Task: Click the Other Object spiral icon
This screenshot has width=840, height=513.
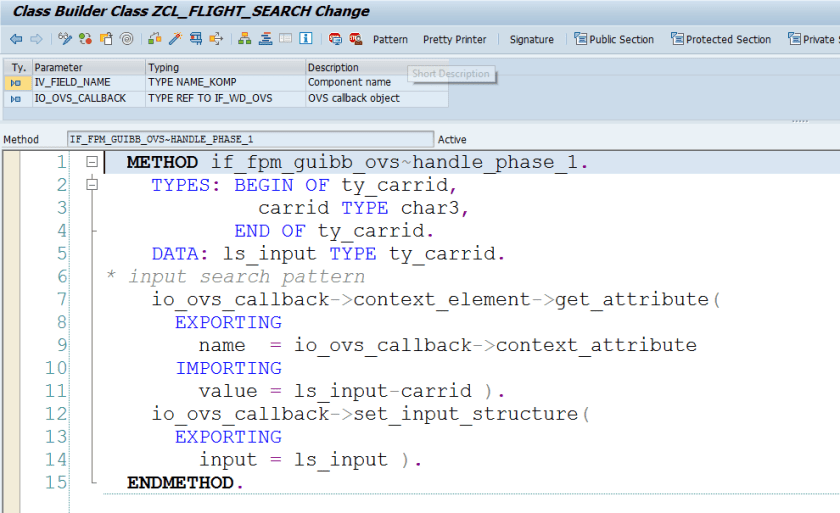Action: [x=126, y=39]
